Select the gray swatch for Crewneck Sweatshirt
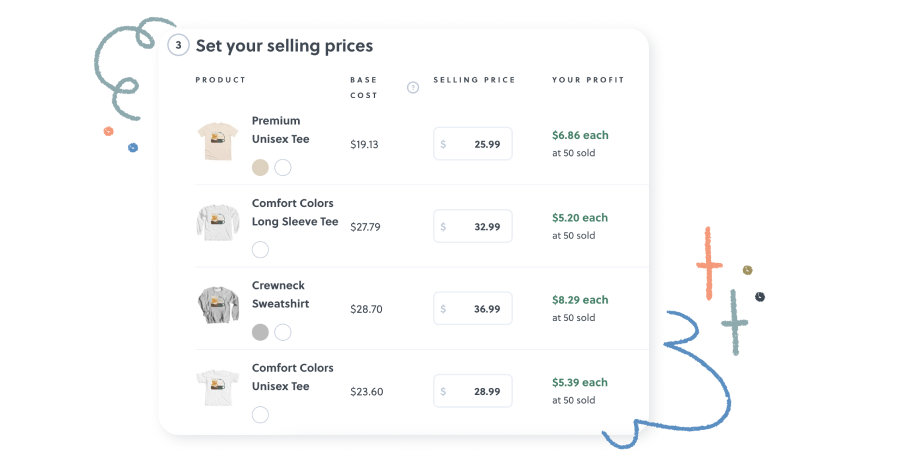Viewport: 900px width, 463px height. pyautogui.click(x=260, y=332)
